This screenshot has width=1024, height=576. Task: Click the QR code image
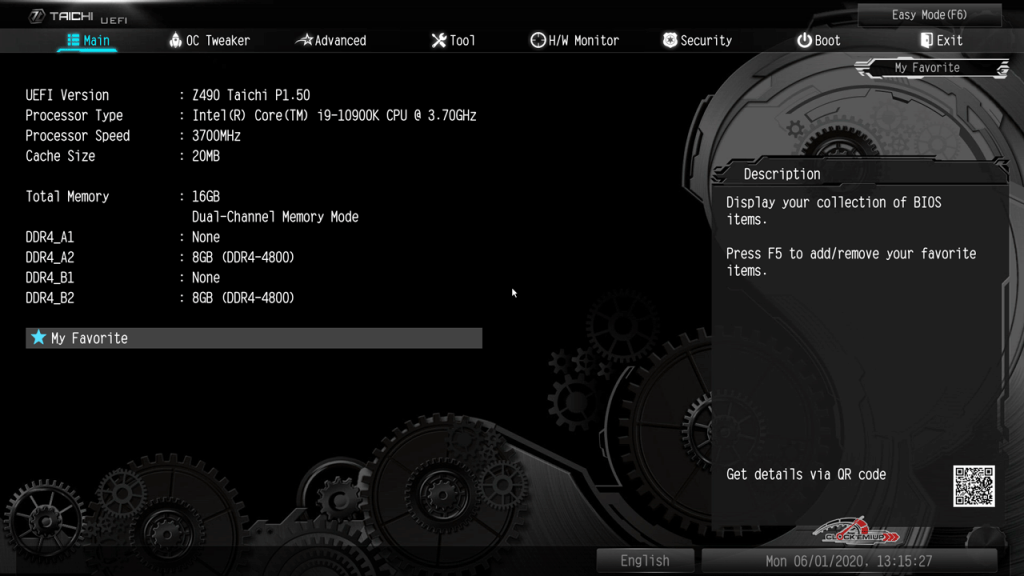coord(973,486)
